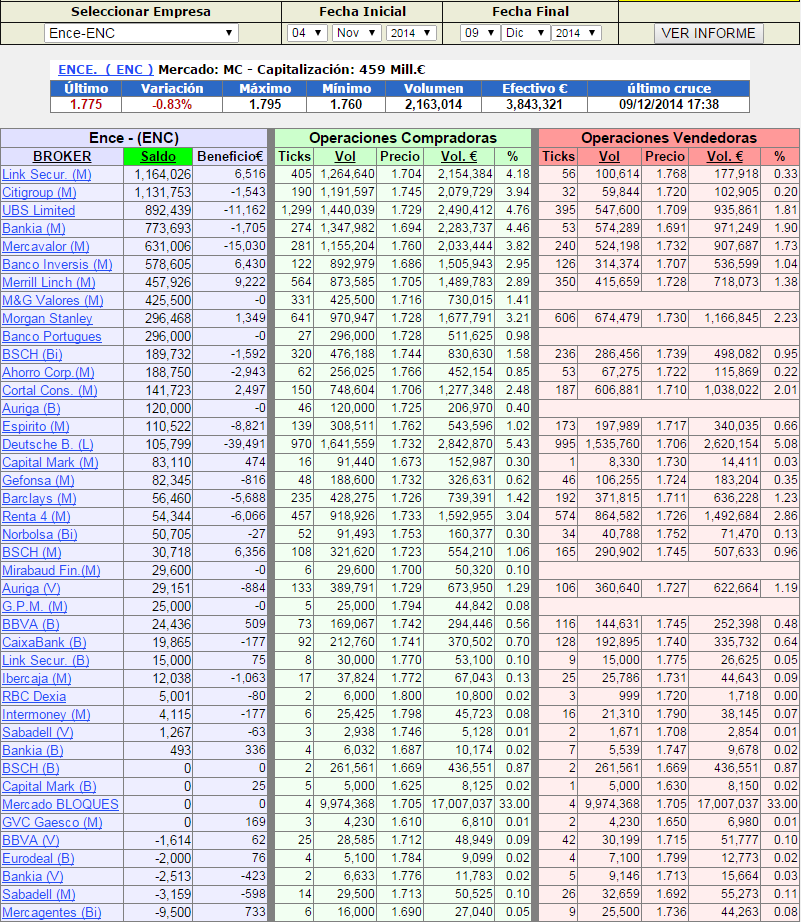This screenshot has height=922, width=801.
Task: Select the Último price value 1.775
Action: pyautogui.click(x=86, y=105)
